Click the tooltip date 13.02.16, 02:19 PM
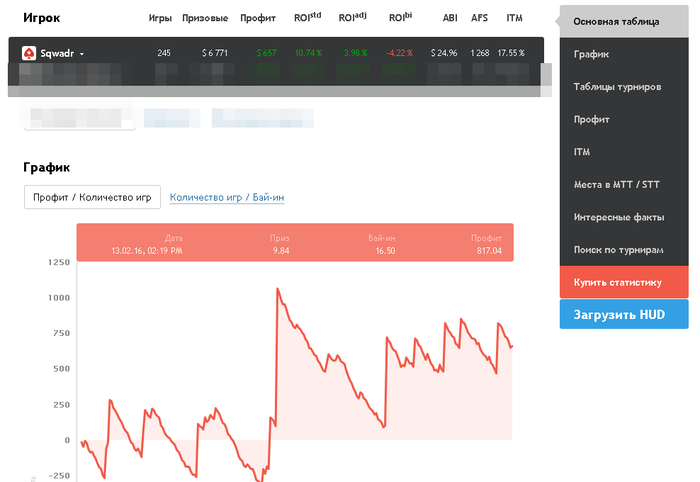700x482 pixels. coord(147,251)
